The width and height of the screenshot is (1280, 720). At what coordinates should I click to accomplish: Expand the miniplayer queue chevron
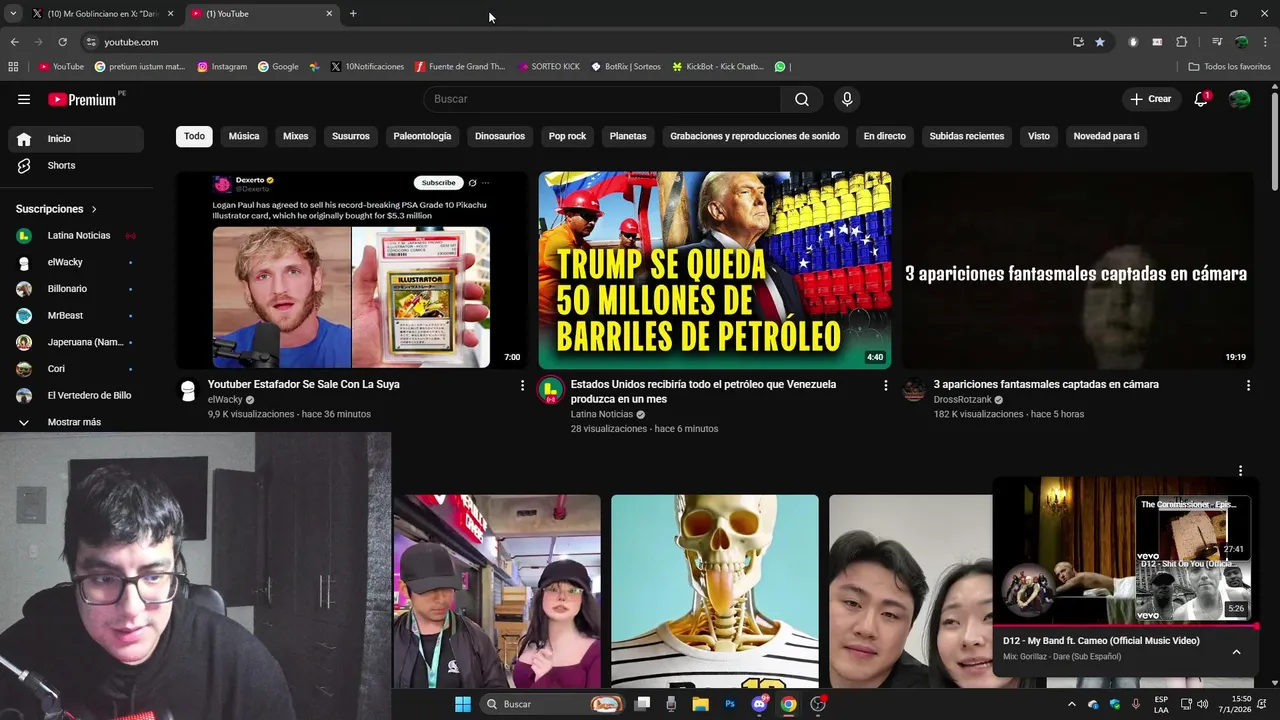coord(1236,652)
